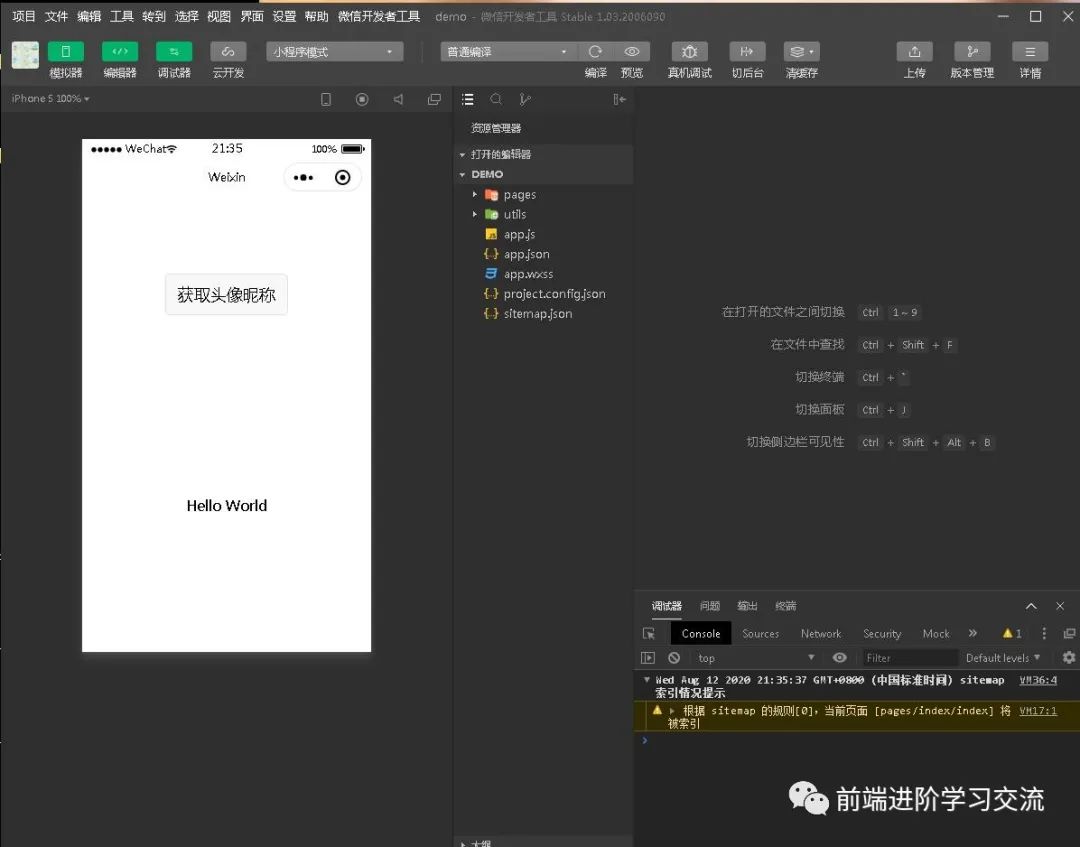Toggle the editor panel button
Image resolution: width=1080 pixels, height=847 pixels.
coord(120,52)
